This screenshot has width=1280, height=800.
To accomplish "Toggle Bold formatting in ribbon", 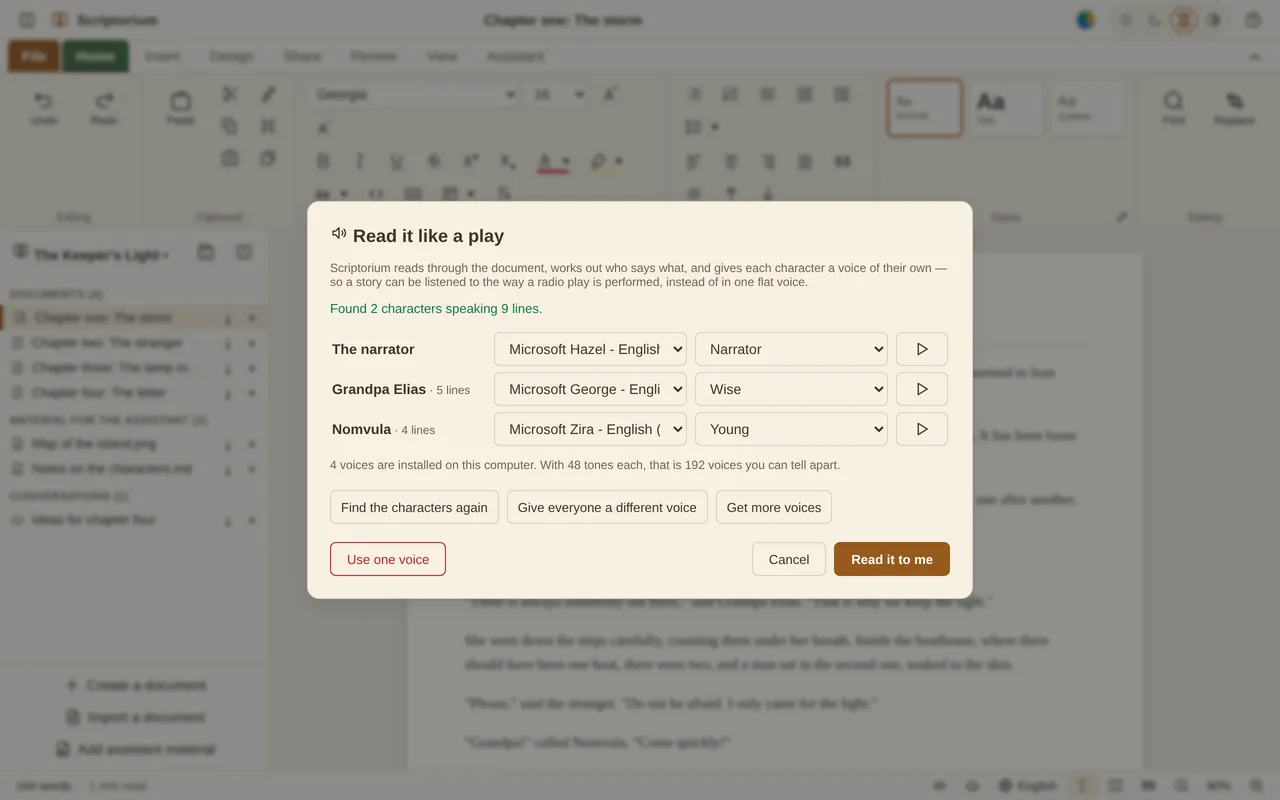I will (x=322, y=161).
